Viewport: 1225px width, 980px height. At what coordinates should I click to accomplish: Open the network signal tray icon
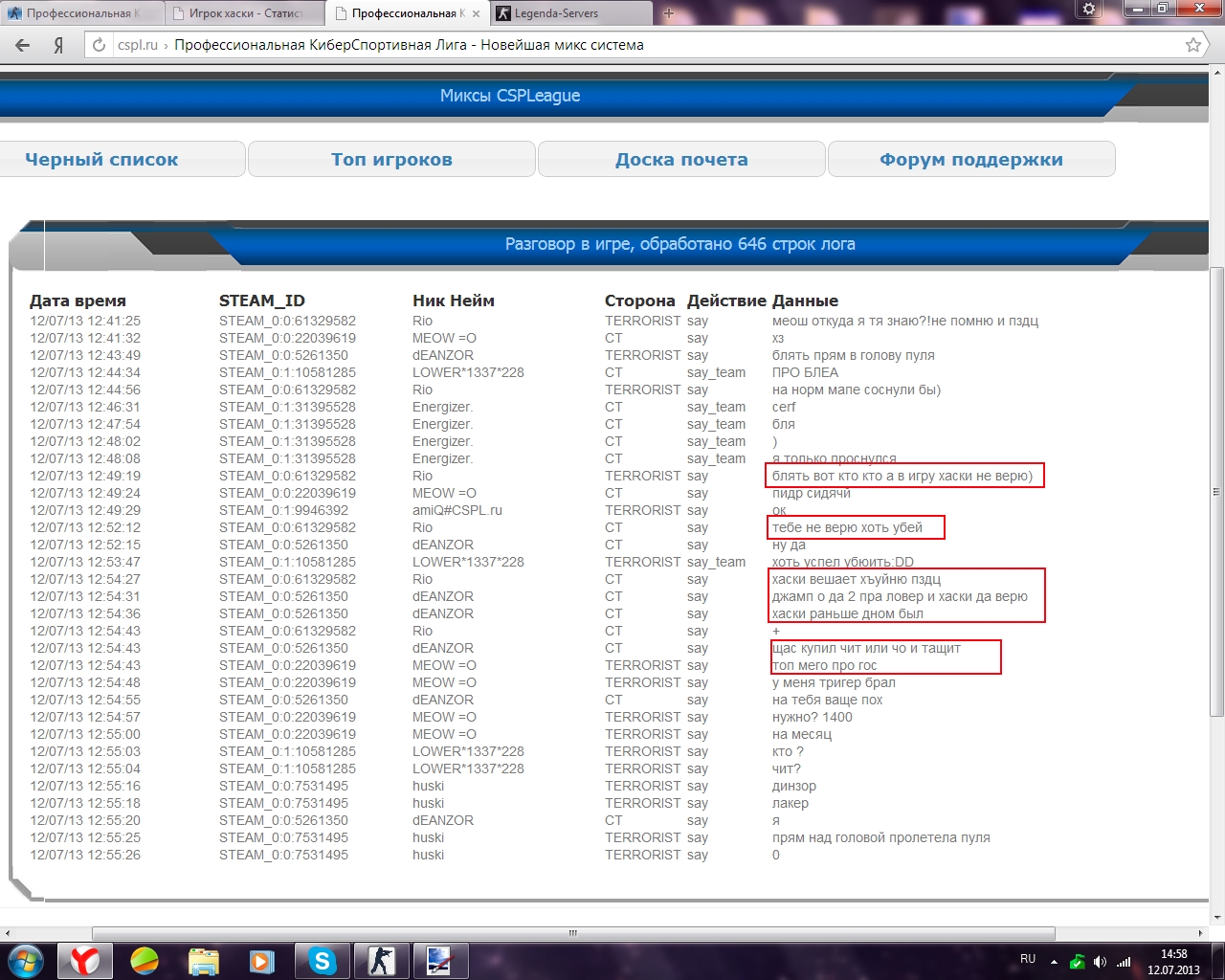(x=1123, y=962)
